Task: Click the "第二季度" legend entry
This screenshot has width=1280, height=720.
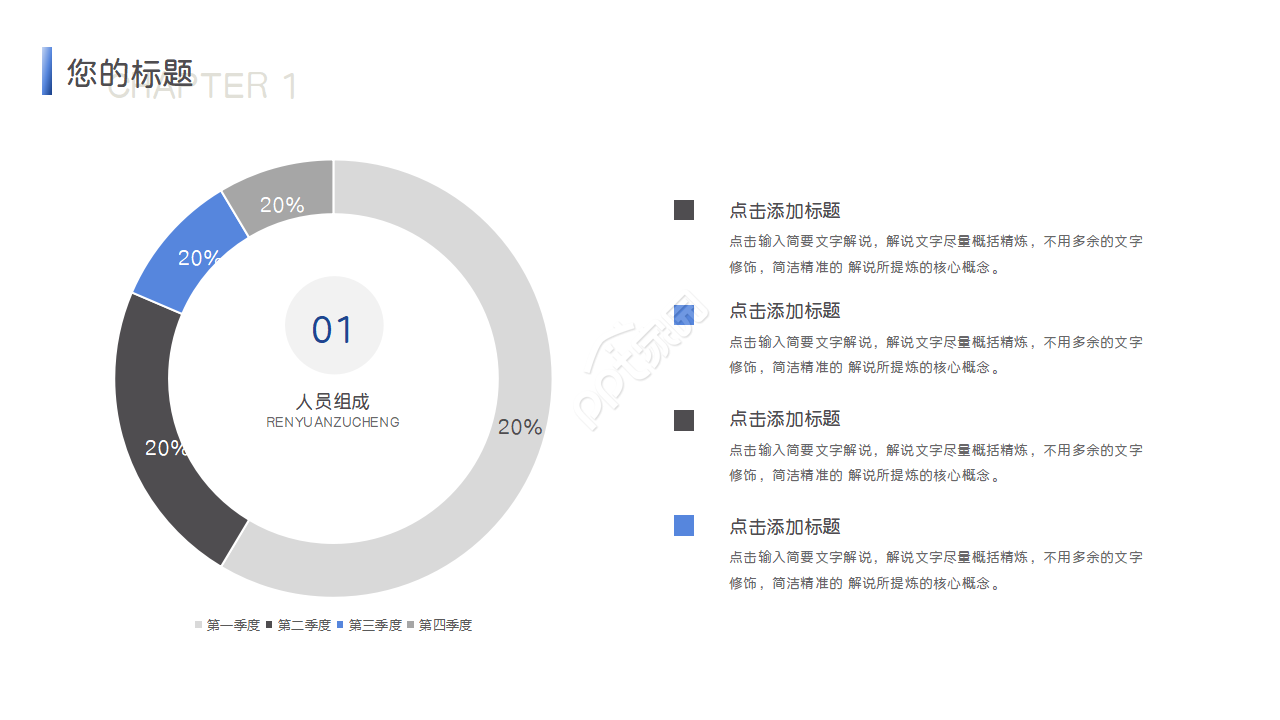Action: [298, 625]
